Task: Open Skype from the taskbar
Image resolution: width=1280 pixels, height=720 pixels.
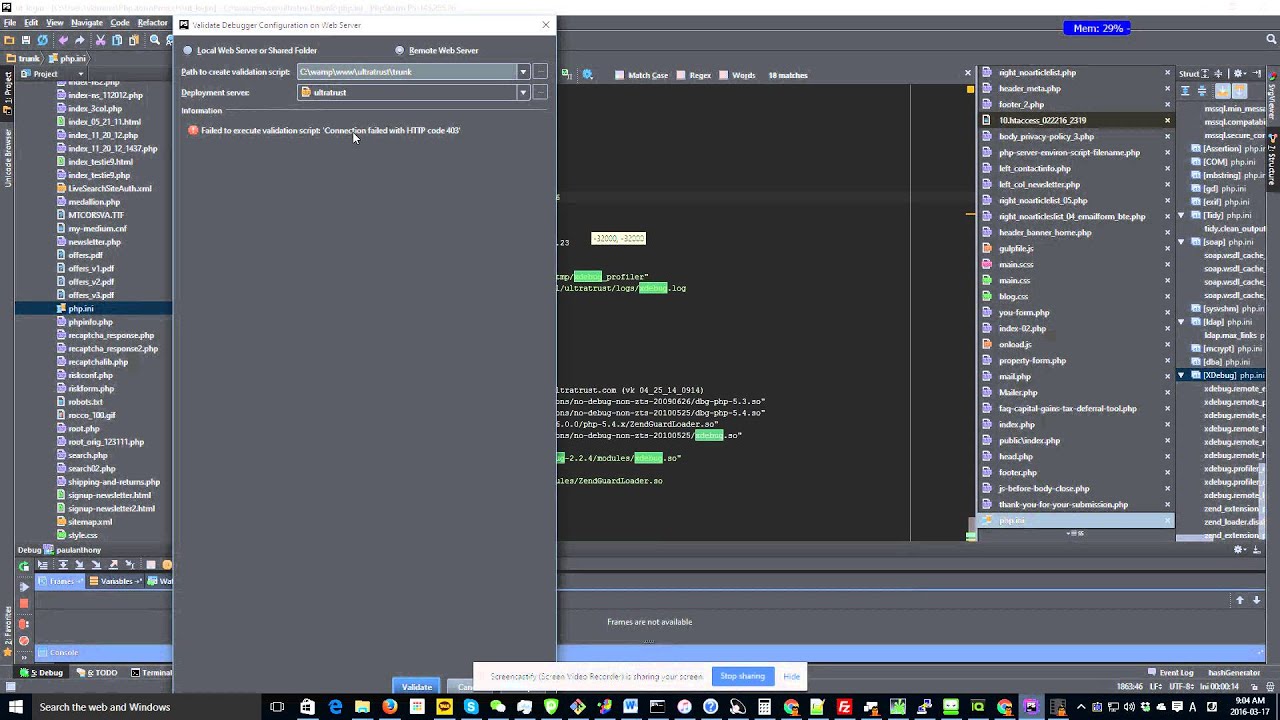Action: click(471, 707)
